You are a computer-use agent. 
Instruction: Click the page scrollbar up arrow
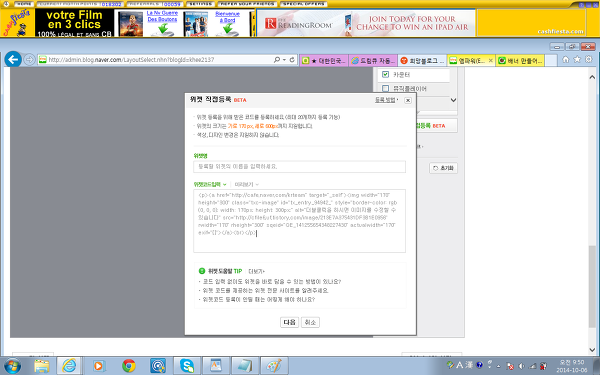tap(592, 77)
